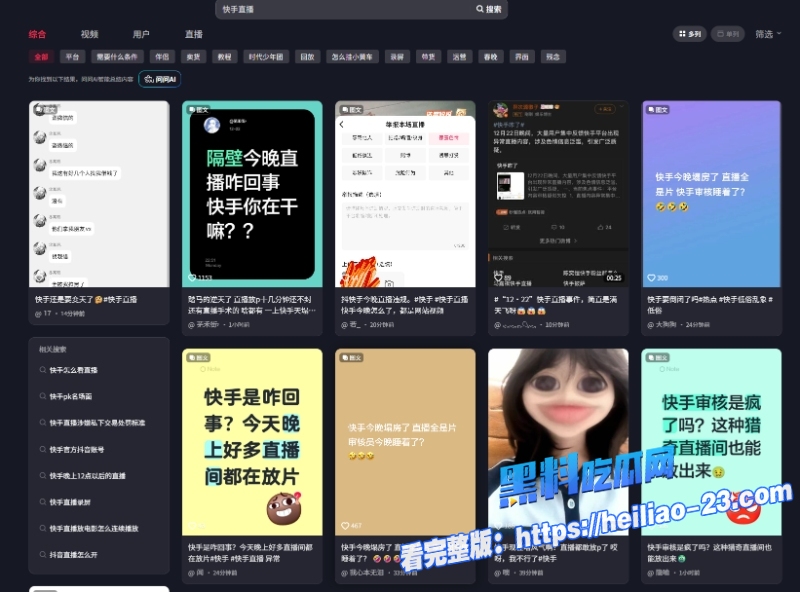This screenshot has width=800, height=592.
Task: Search related term 快手怎么看直播
Action: (73, 370)
